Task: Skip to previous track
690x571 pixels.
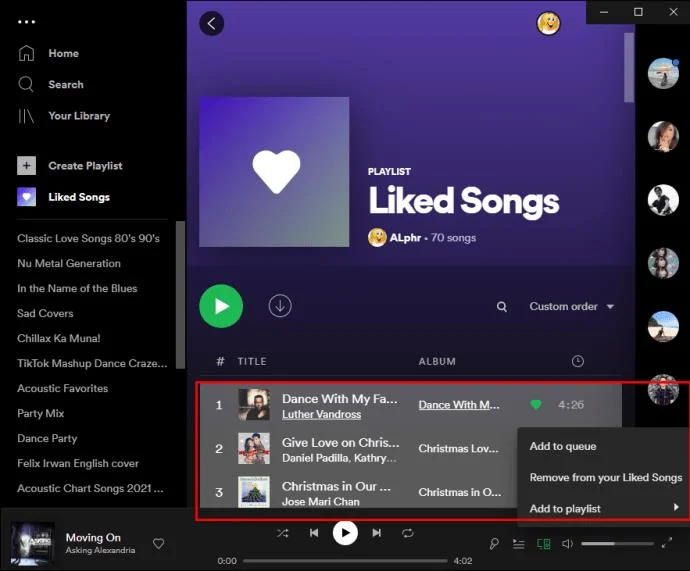Action: [x=314, y=533]
